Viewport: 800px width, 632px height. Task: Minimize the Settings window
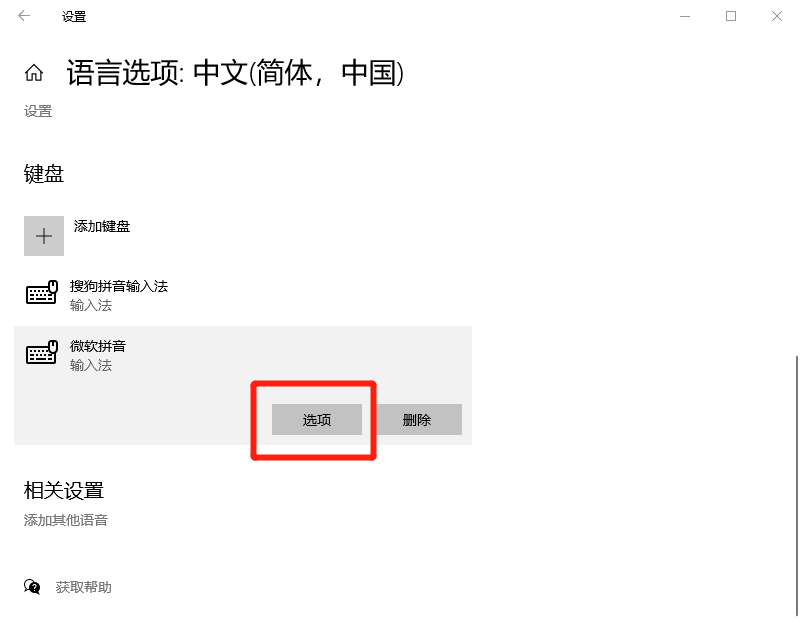(685, 16)
